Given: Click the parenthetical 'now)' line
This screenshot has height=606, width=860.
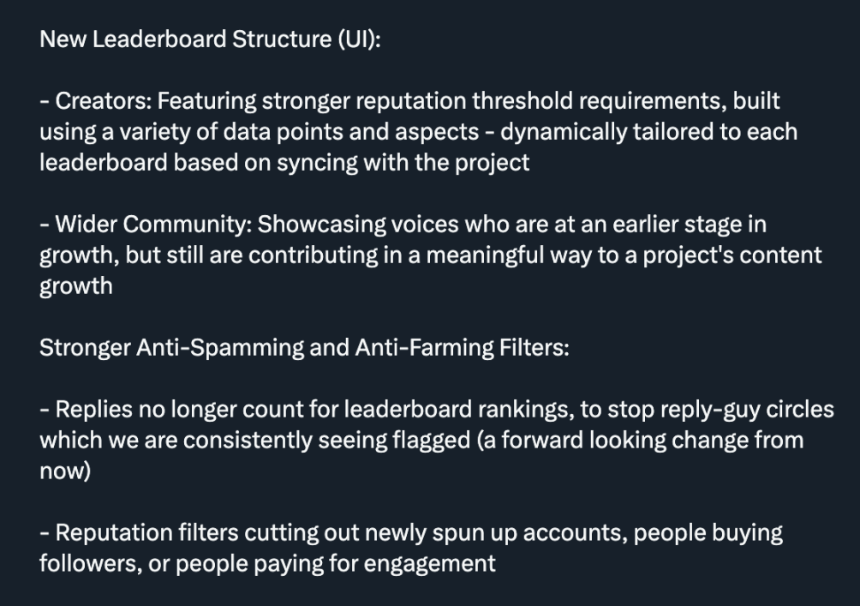Looking at the screenshot, I should click(65, 472).
